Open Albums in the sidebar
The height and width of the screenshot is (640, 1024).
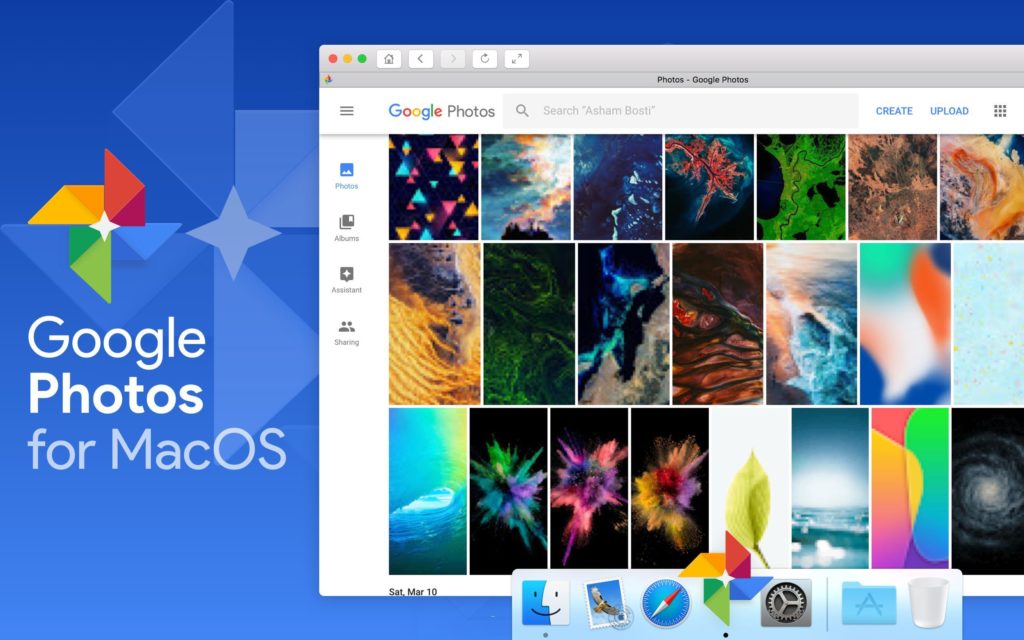coord(347,228)
